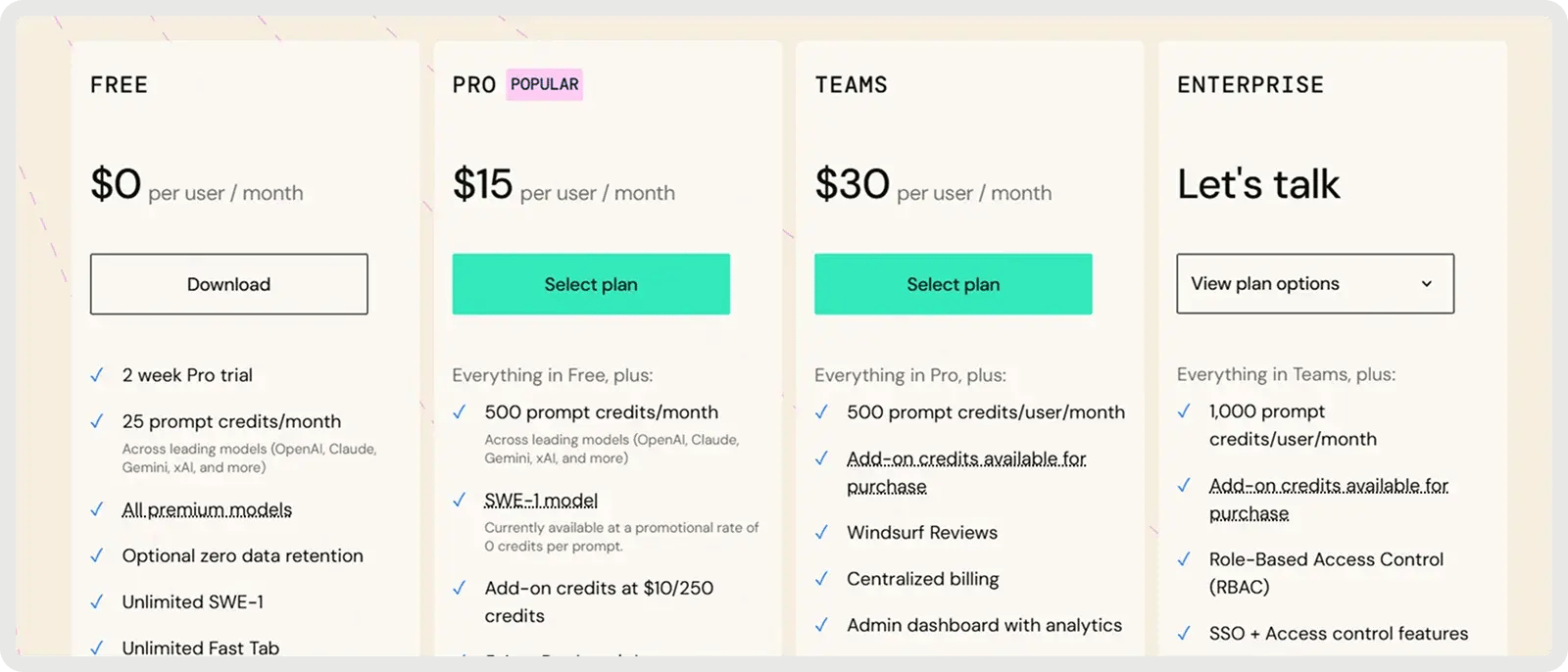Click the POPULAR badge on the Pro plan
Viewport: 1568px width, 672px height.
[x=545, y=84]
